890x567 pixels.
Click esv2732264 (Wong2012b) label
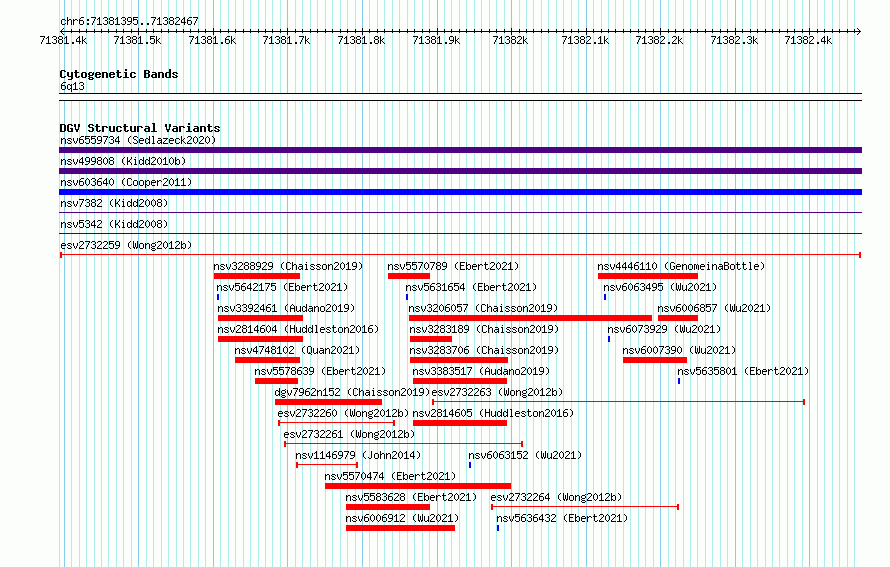(x=556, y=497)
